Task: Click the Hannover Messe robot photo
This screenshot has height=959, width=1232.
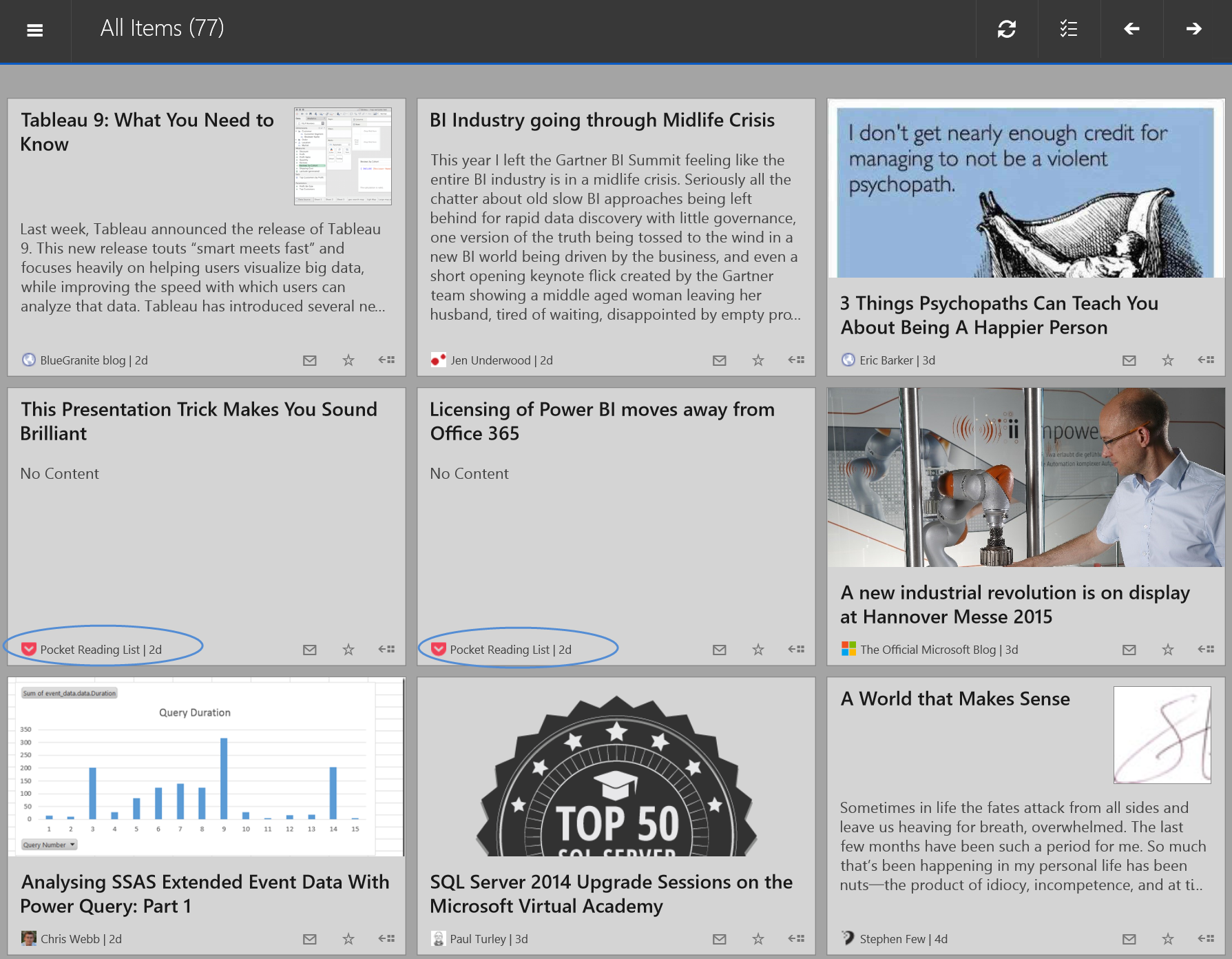Action: point(1026,477)
